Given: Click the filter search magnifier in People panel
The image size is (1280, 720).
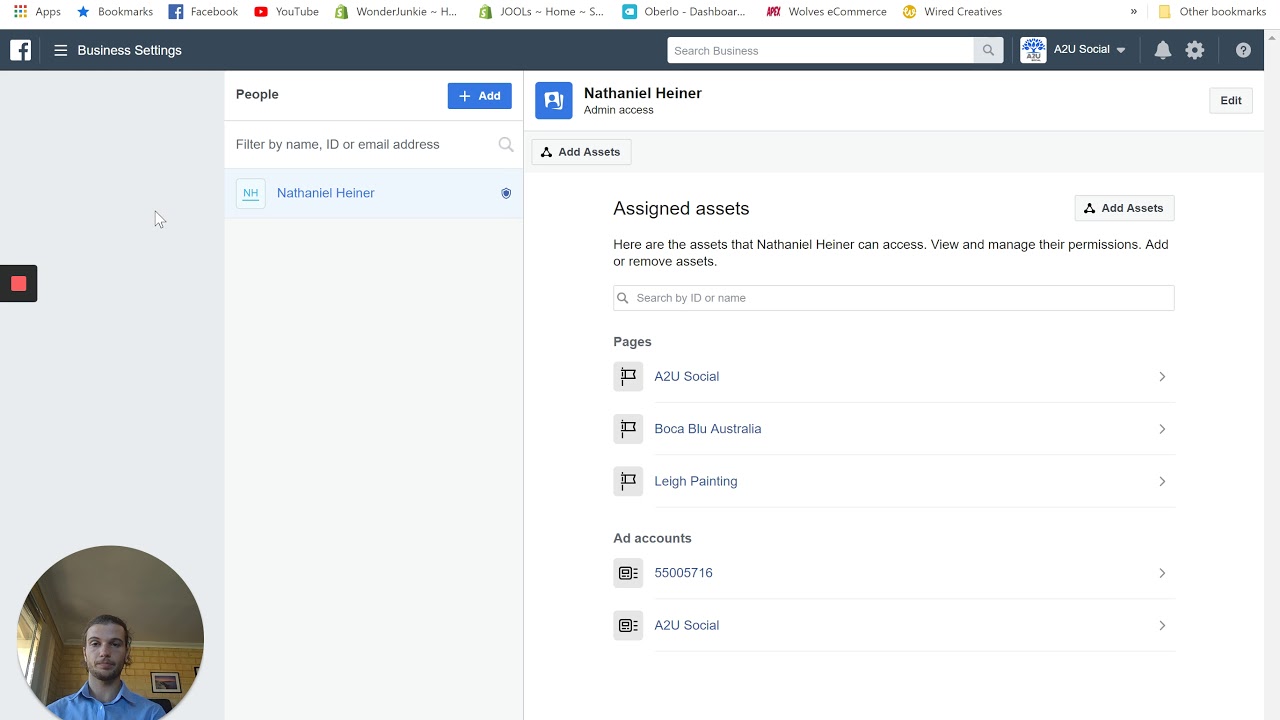Looking at the screenshot, I should 506,145.
